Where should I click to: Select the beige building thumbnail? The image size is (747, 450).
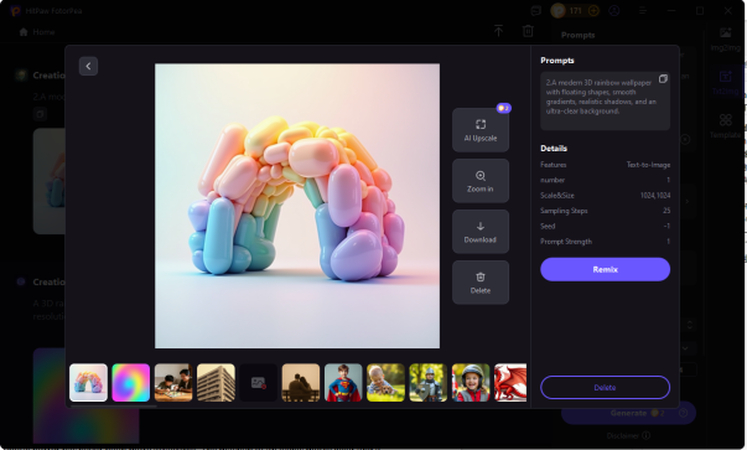click(x=216, y=383)
